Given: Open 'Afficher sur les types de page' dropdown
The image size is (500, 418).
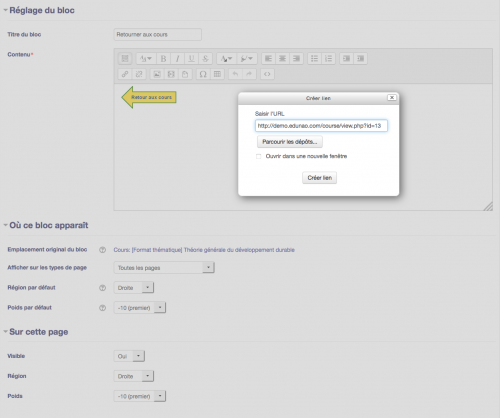Looking at the screenshot, I should pyautogui.click(x=164, y=267).
